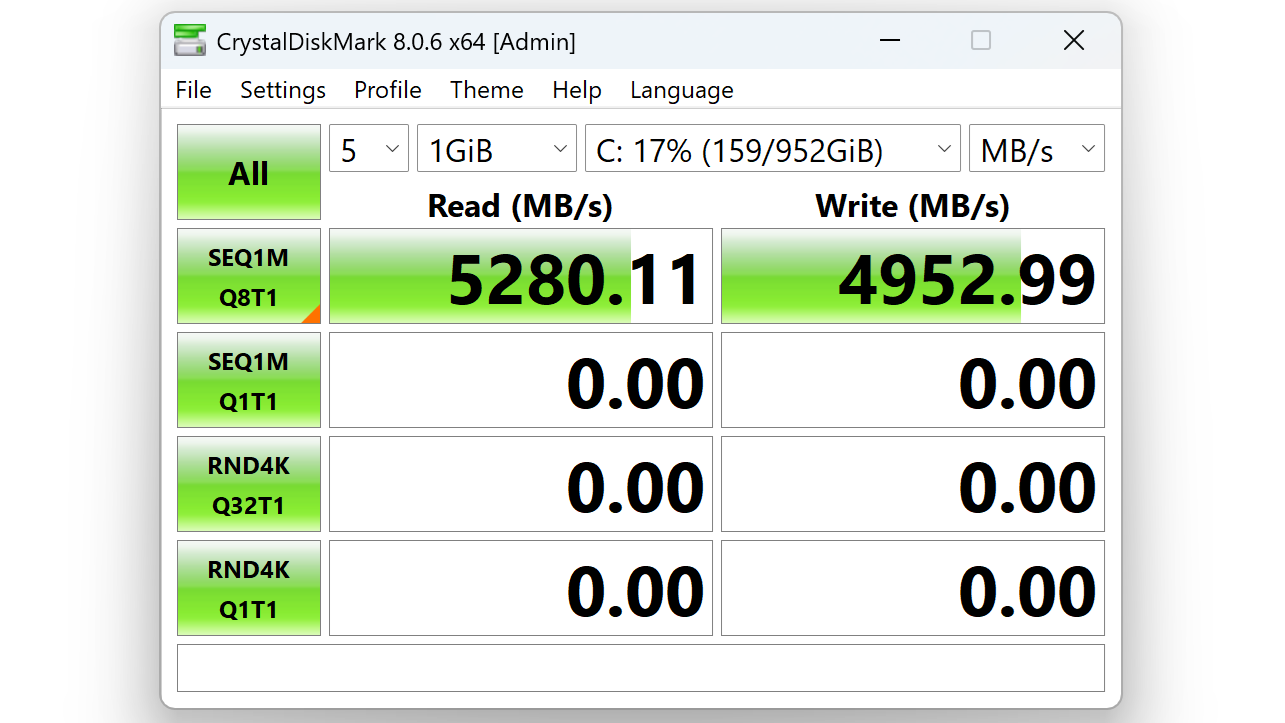Open the MB/s unit dropdown

coord(1037,150)
